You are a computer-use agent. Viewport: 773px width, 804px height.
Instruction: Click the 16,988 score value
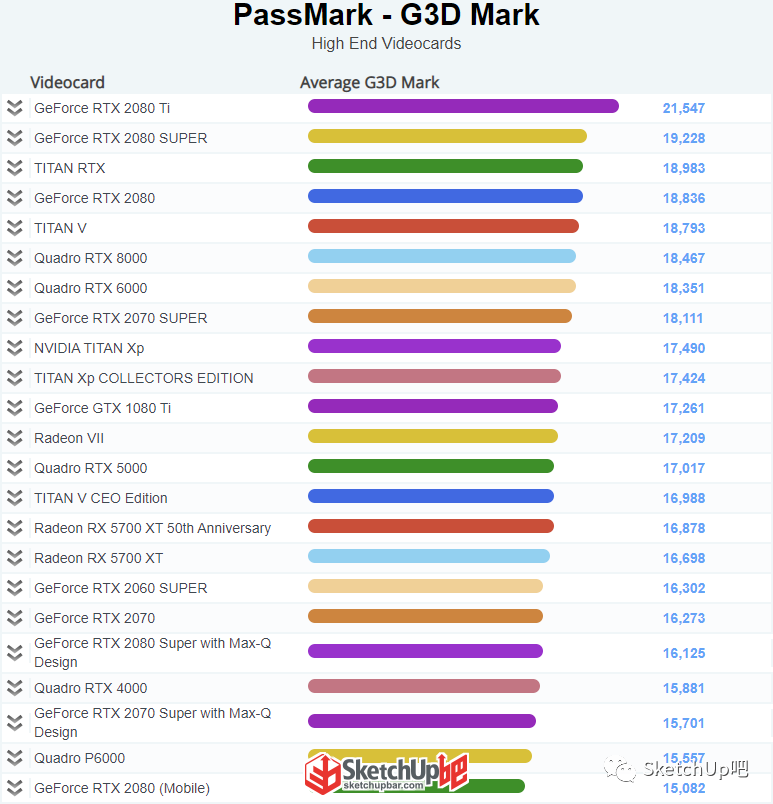point(684,498)
